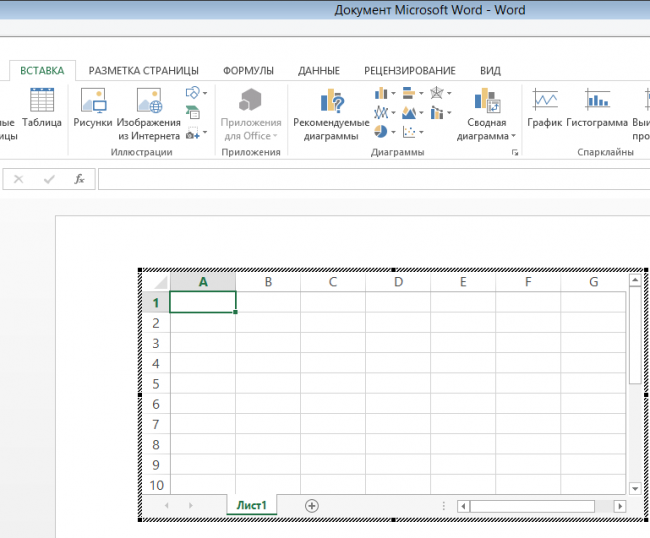The height and width of the screenshot is (538, 650).
Task: Select the Лист1 sheet tab
Action: tap(251, 506)
